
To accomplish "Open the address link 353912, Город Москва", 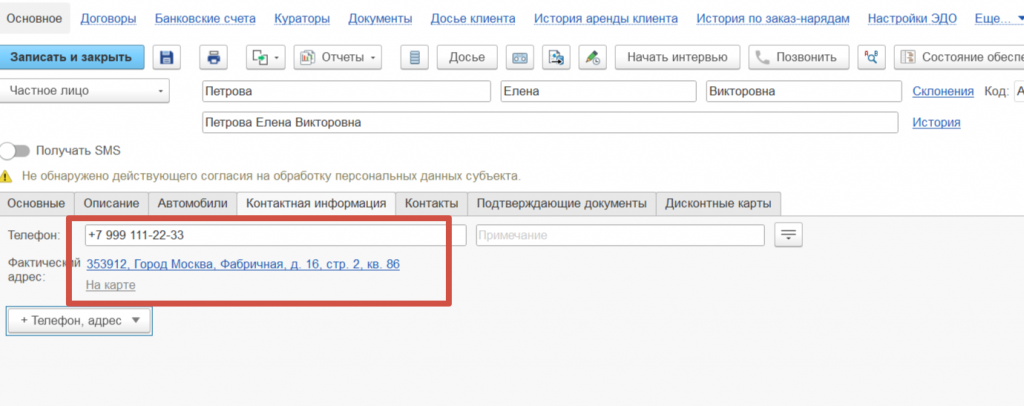I will pyautogui.click(x=243, y=264).
